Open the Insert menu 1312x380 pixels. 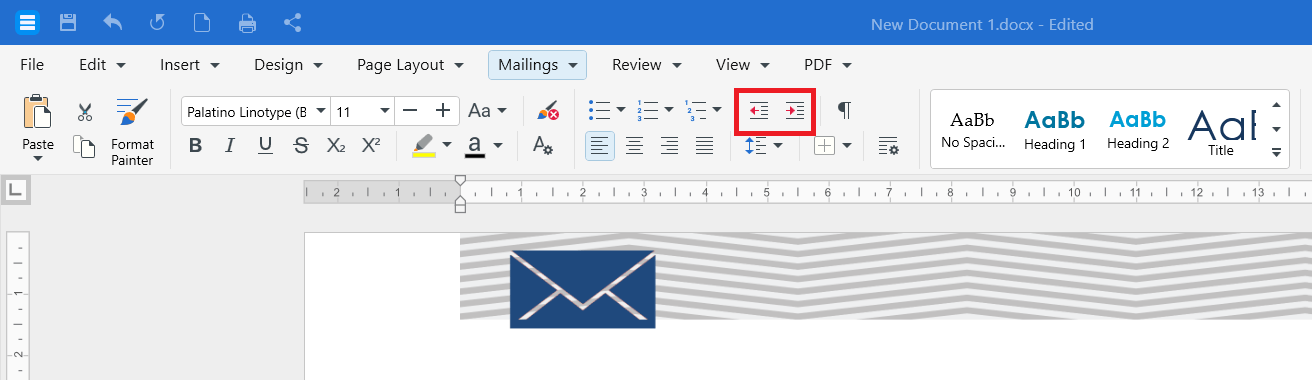point(190,65)
